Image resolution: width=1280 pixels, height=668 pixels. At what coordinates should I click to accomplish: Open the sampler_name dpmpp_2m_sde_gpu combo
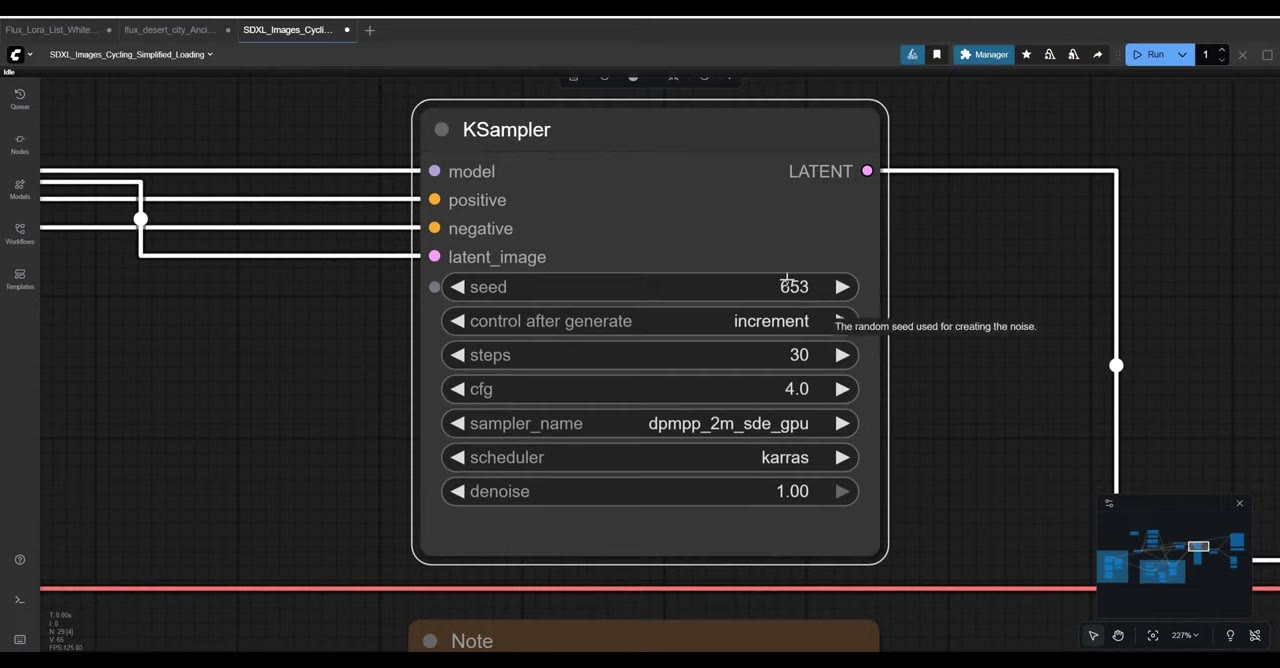pos(650,423)
